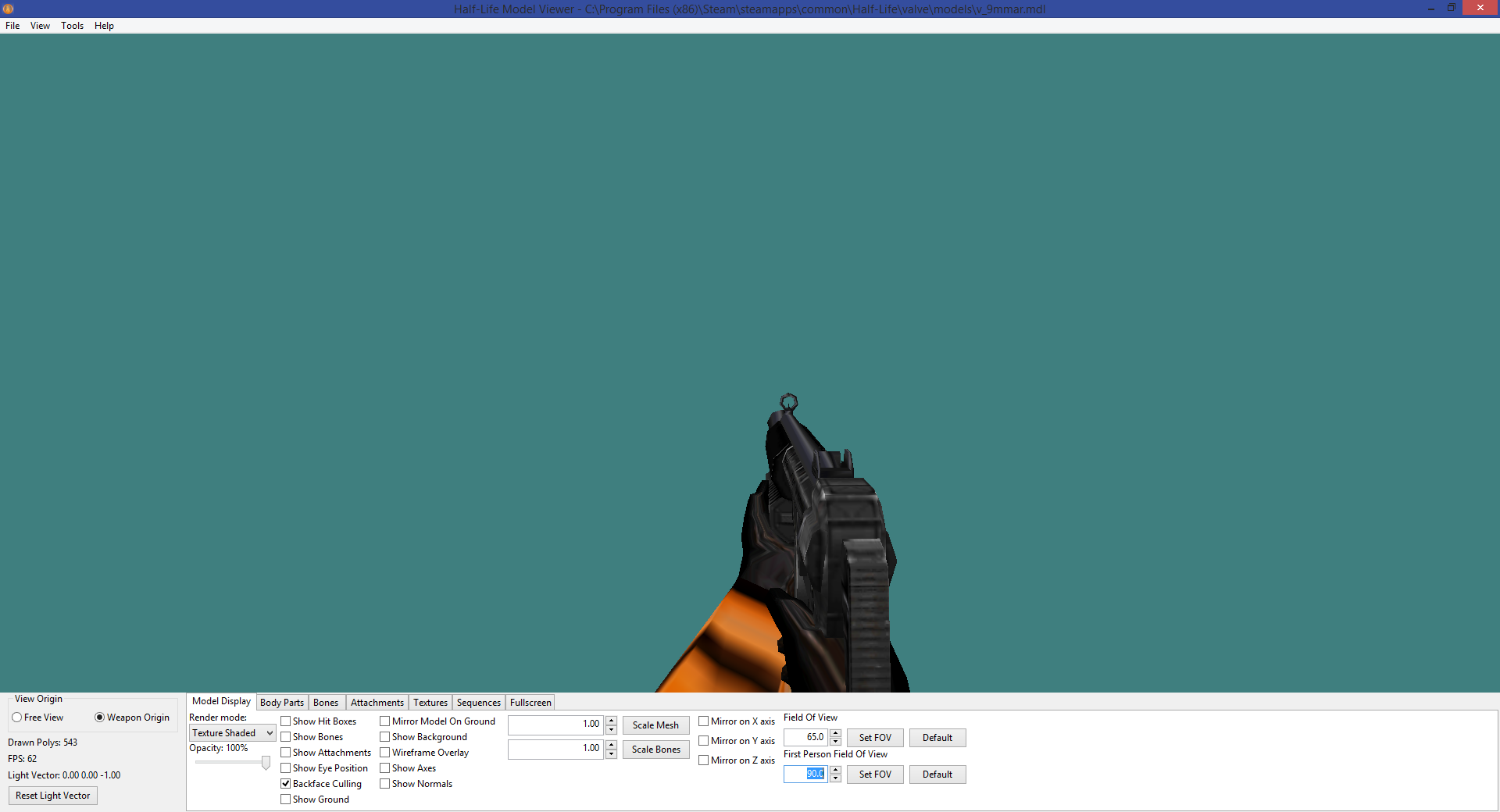Click the 'FPS: 62' readout
The width and height of the screenshot is (1500, 812).
(23, 759)
